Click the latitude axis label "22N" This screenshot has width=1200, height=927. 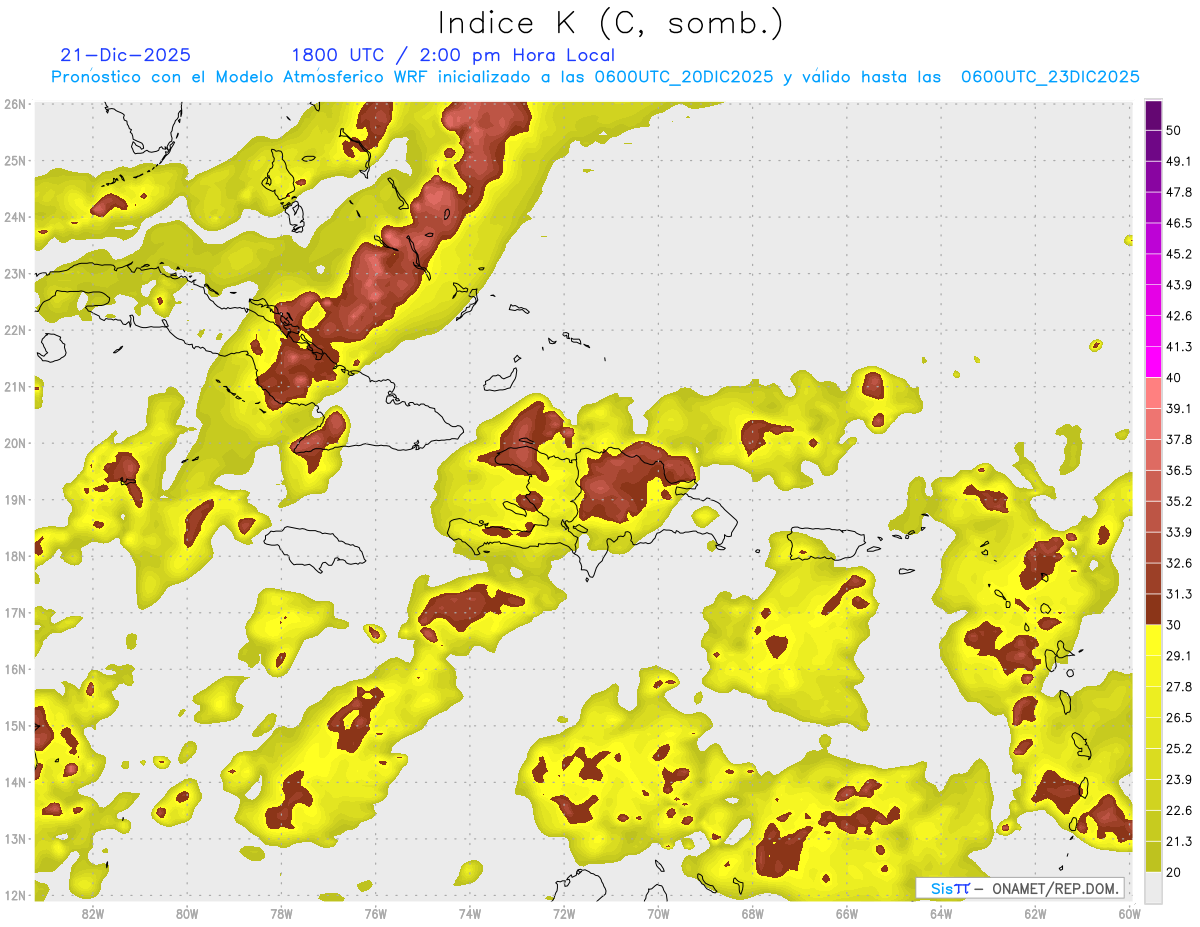(15, 330)
